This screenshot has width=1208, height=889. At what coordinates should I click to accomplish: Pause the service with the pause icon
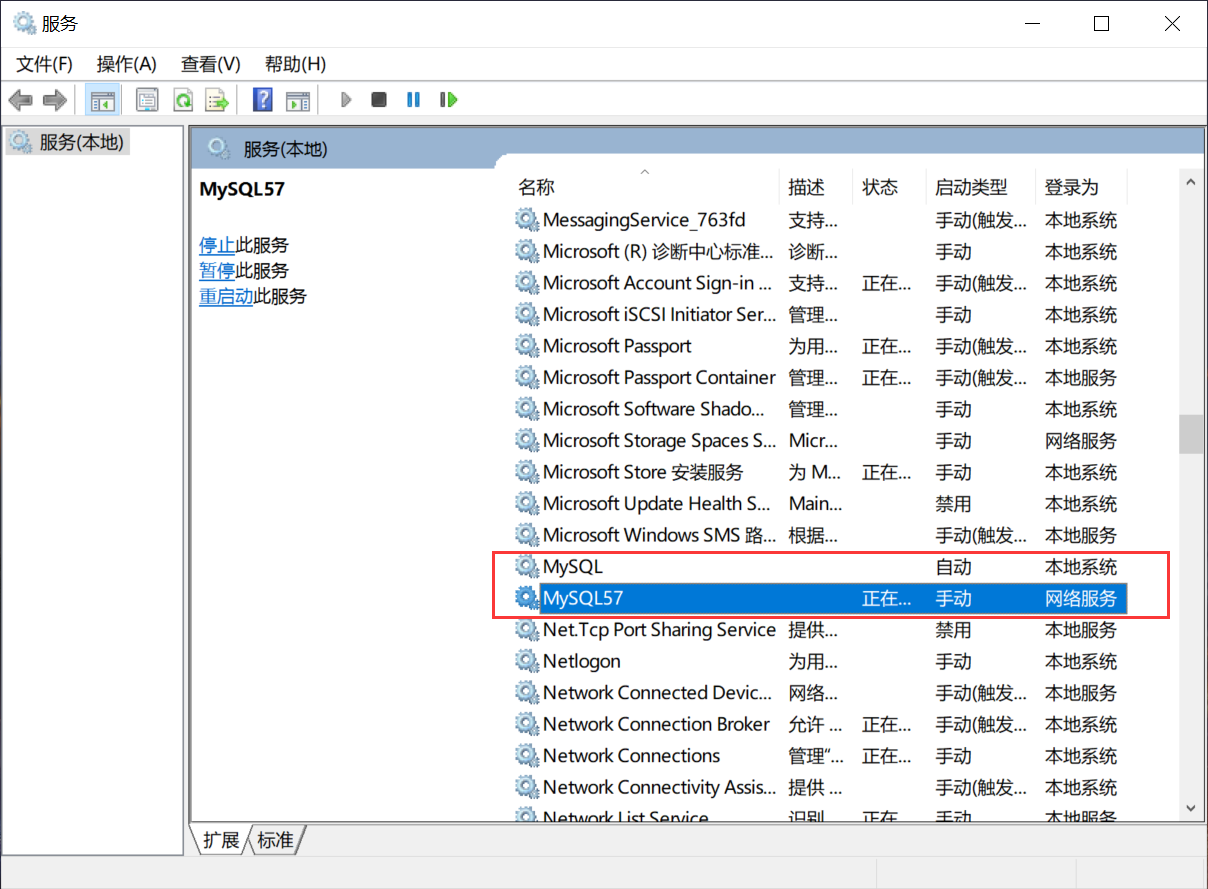pos(414,99)
